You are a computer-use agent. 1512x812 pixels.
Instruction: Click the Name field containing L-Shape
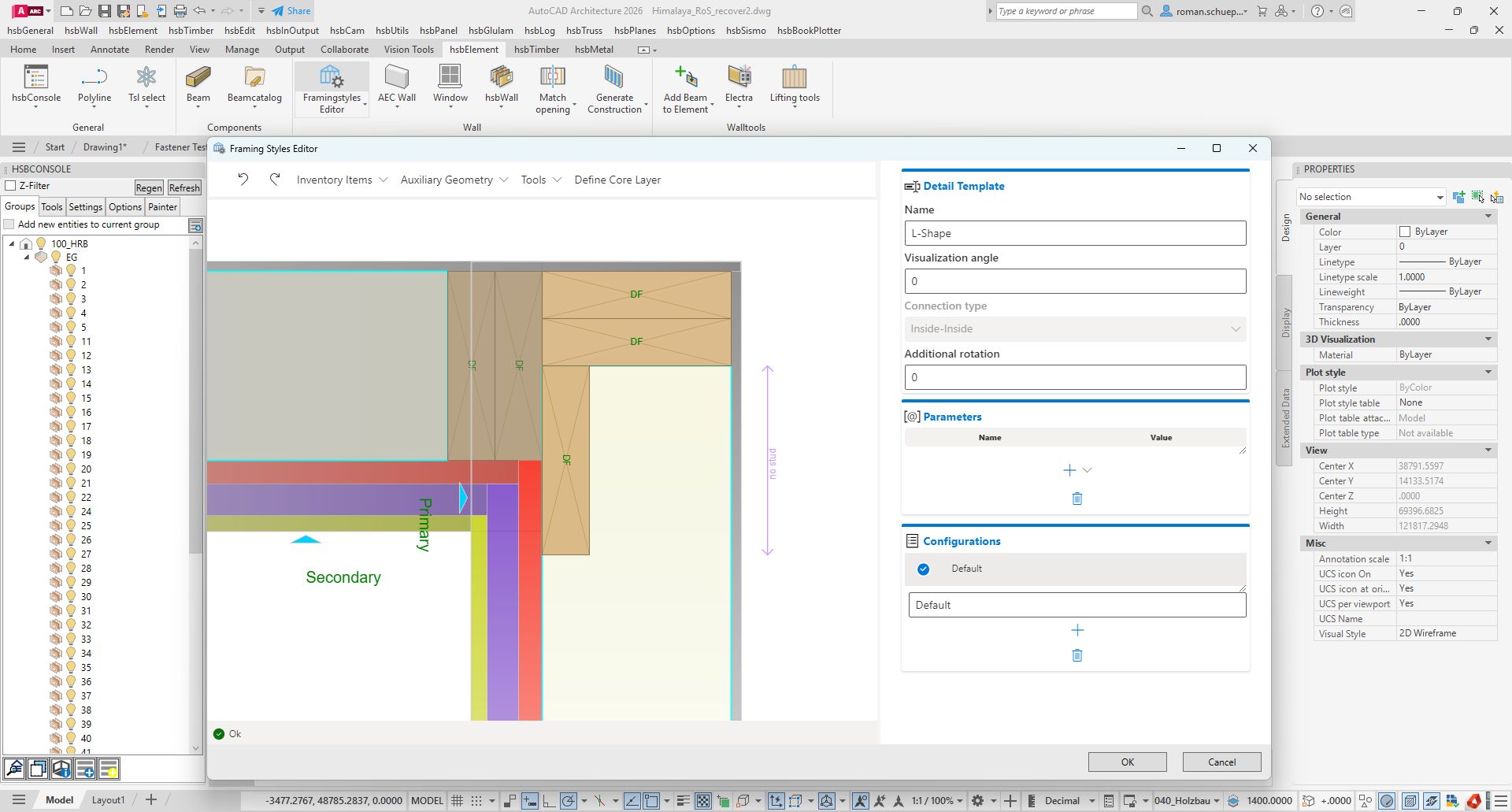click(1074, 233)
